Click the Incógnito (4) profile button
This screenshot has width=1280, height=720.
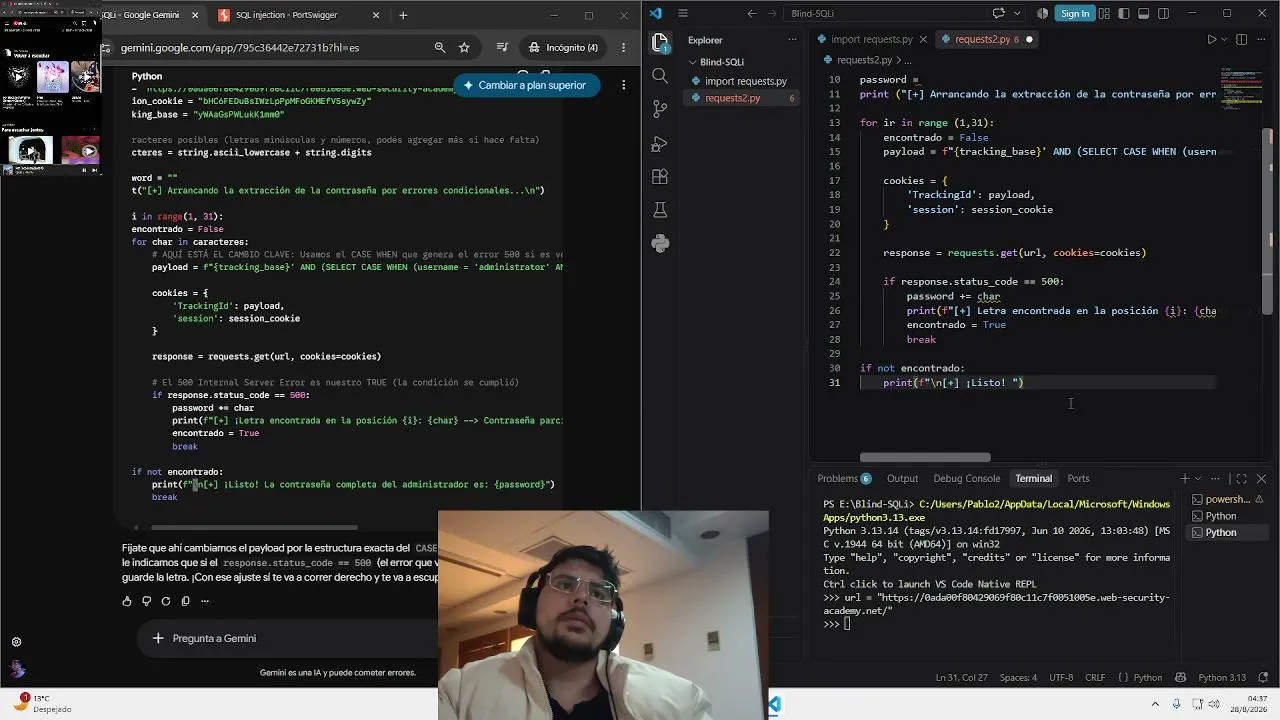point(565,47)
